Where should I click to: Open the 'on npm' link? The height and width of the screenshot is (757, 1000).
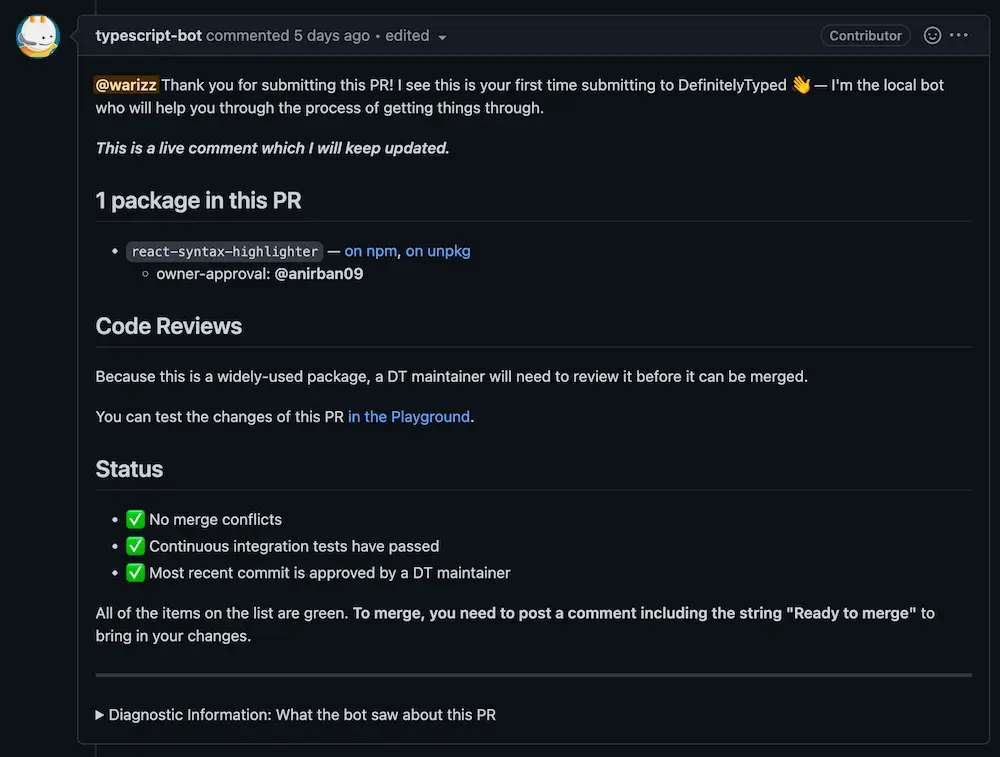[x=371, y=251]
